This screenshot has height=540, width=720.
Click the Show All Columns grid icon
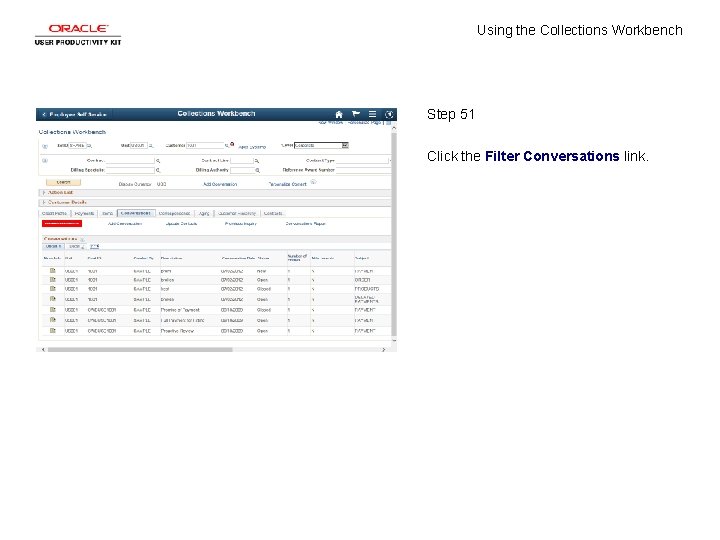click(95, 247)
